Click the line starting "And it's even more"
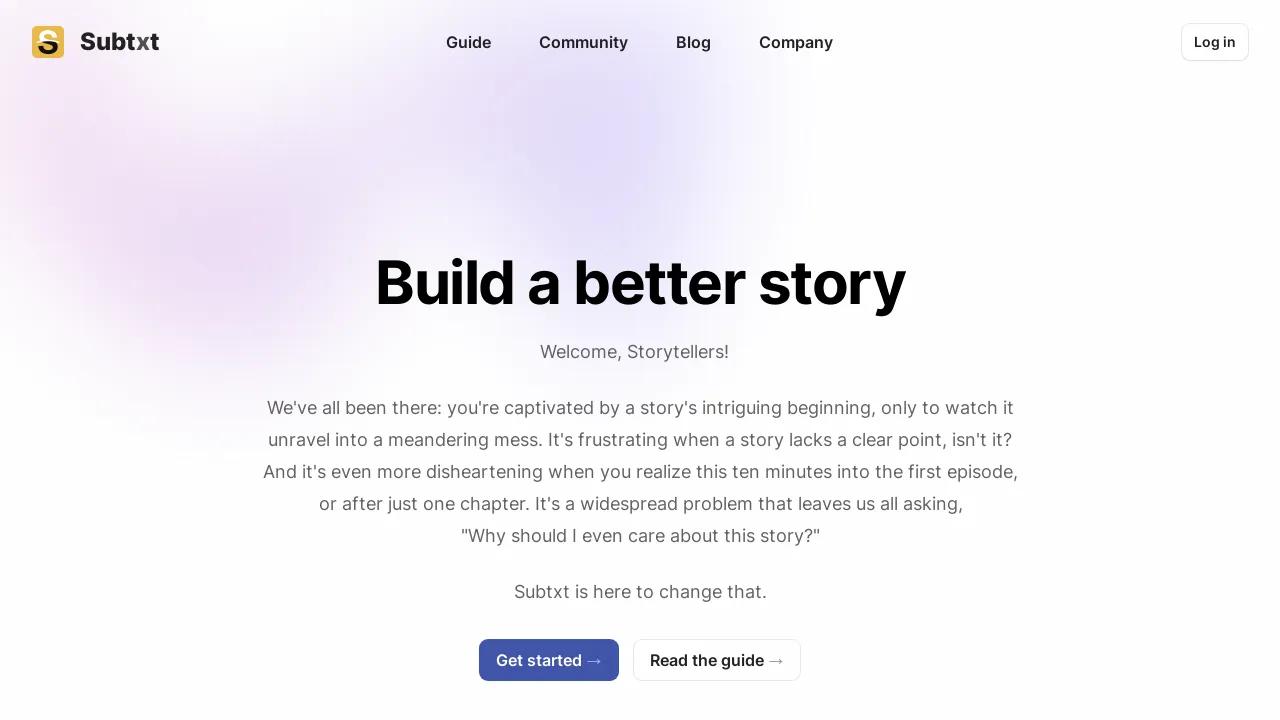Viewport: 1280px width, 720px height. (640, 472)
